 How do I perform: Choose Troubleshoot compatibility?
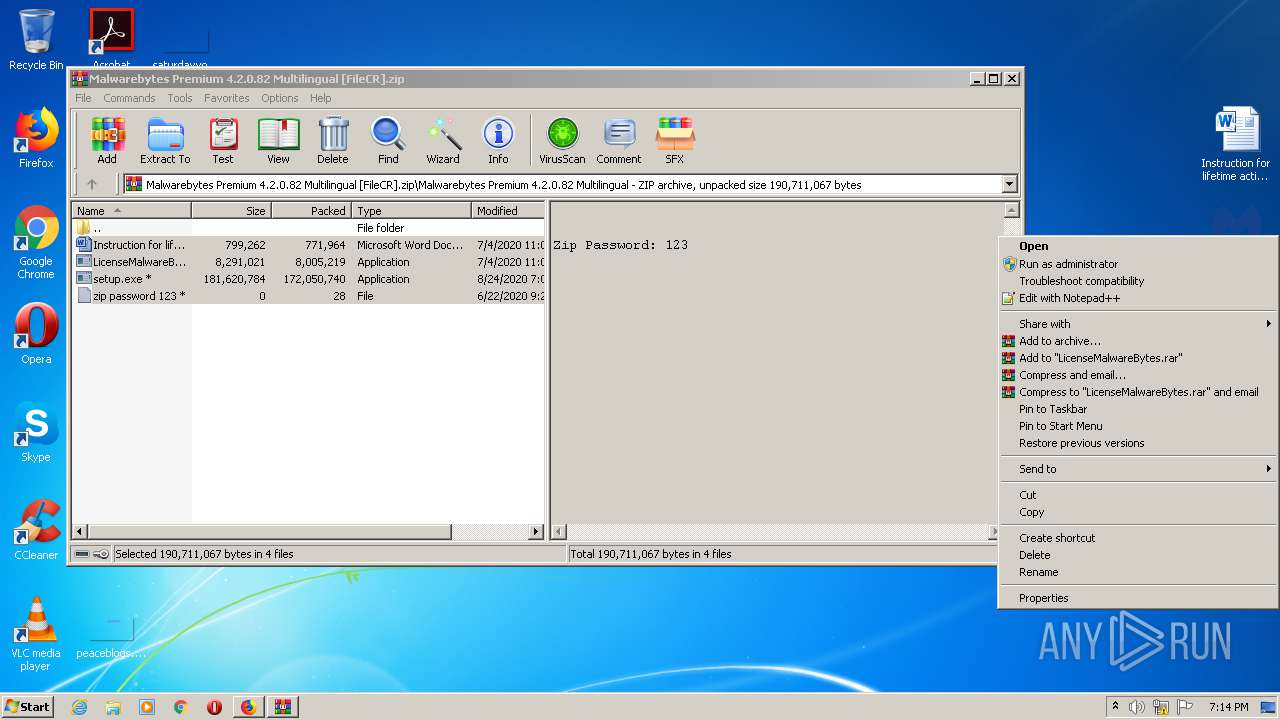[x=1138, y=281]
